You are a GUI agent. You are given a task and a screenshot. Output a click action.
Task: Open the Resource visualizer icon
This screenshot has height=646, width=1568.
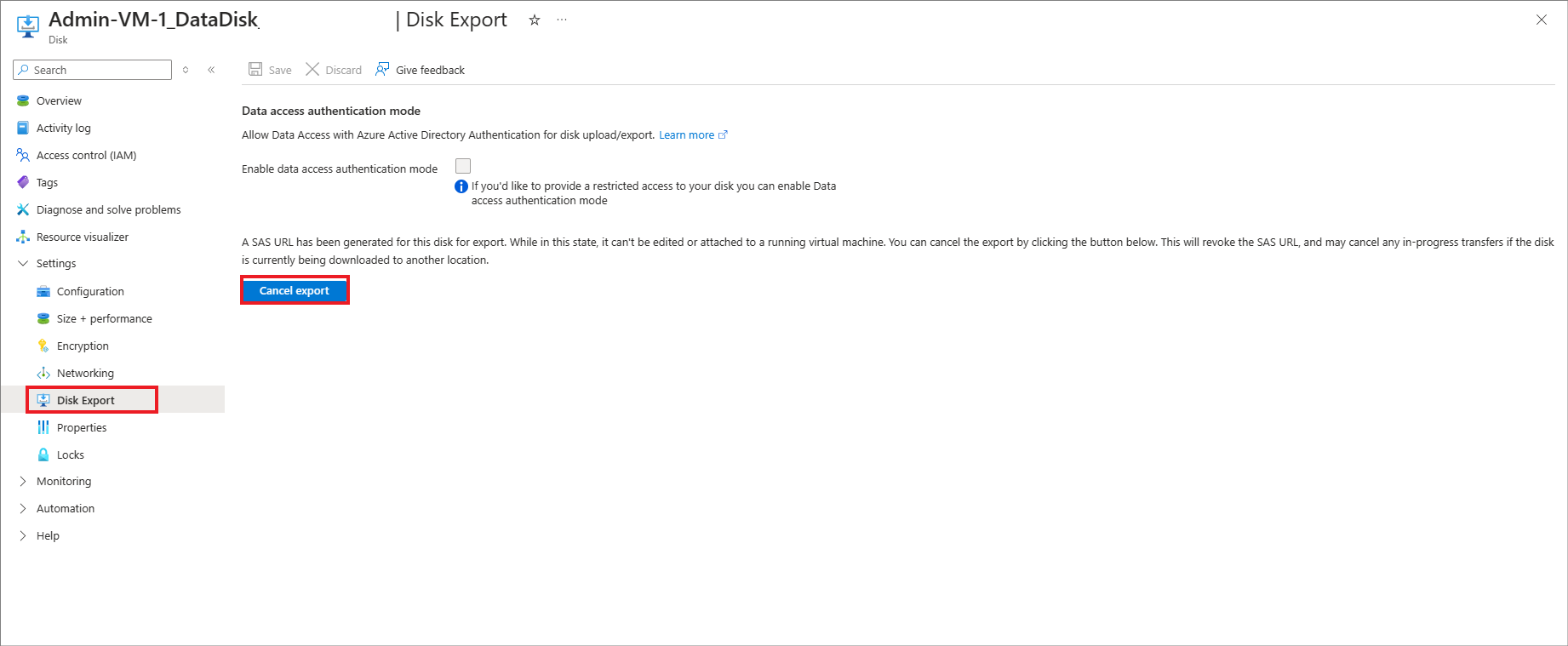coord(23,237)
